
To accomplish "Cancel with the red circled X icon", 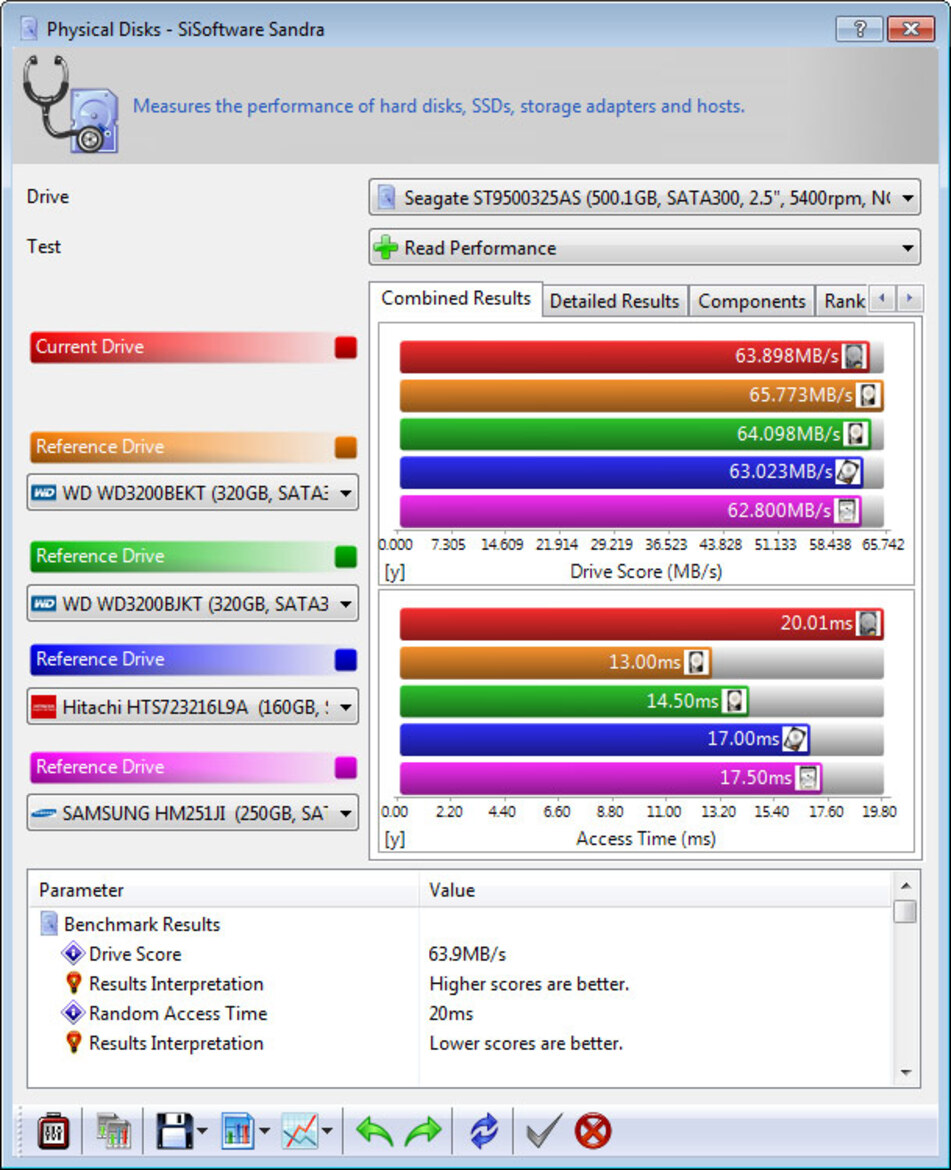I will coord(593,1131).
